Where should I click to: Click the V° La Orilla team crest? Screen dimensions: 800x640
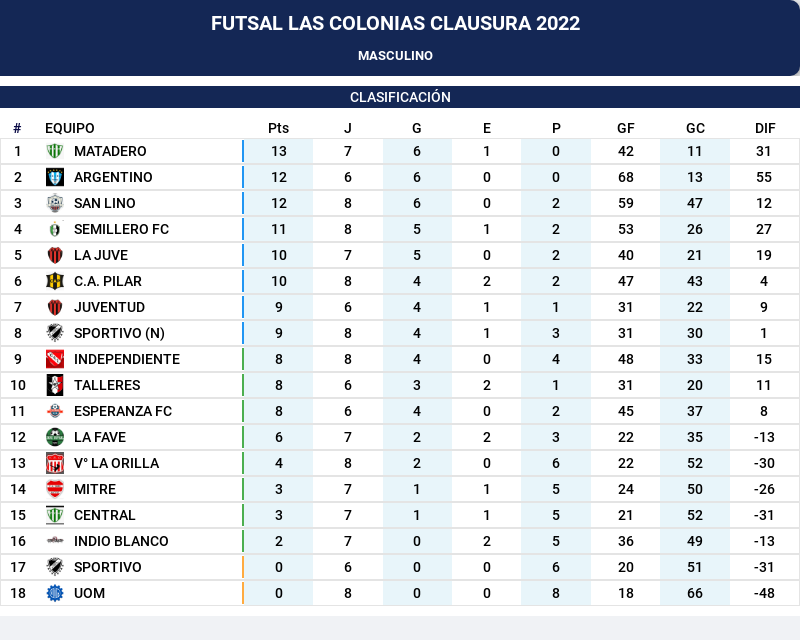[x=55, y=463]
